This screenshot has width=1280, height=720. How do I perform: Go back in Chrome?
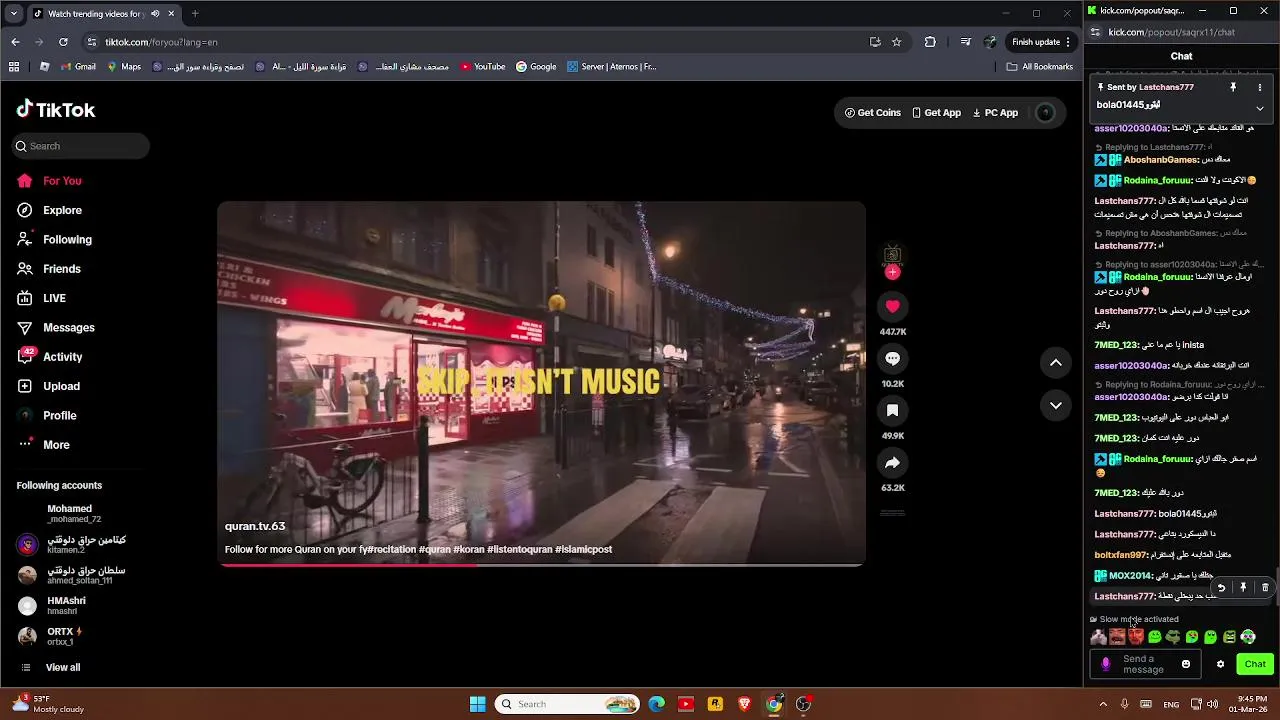[x=15, y=42]
